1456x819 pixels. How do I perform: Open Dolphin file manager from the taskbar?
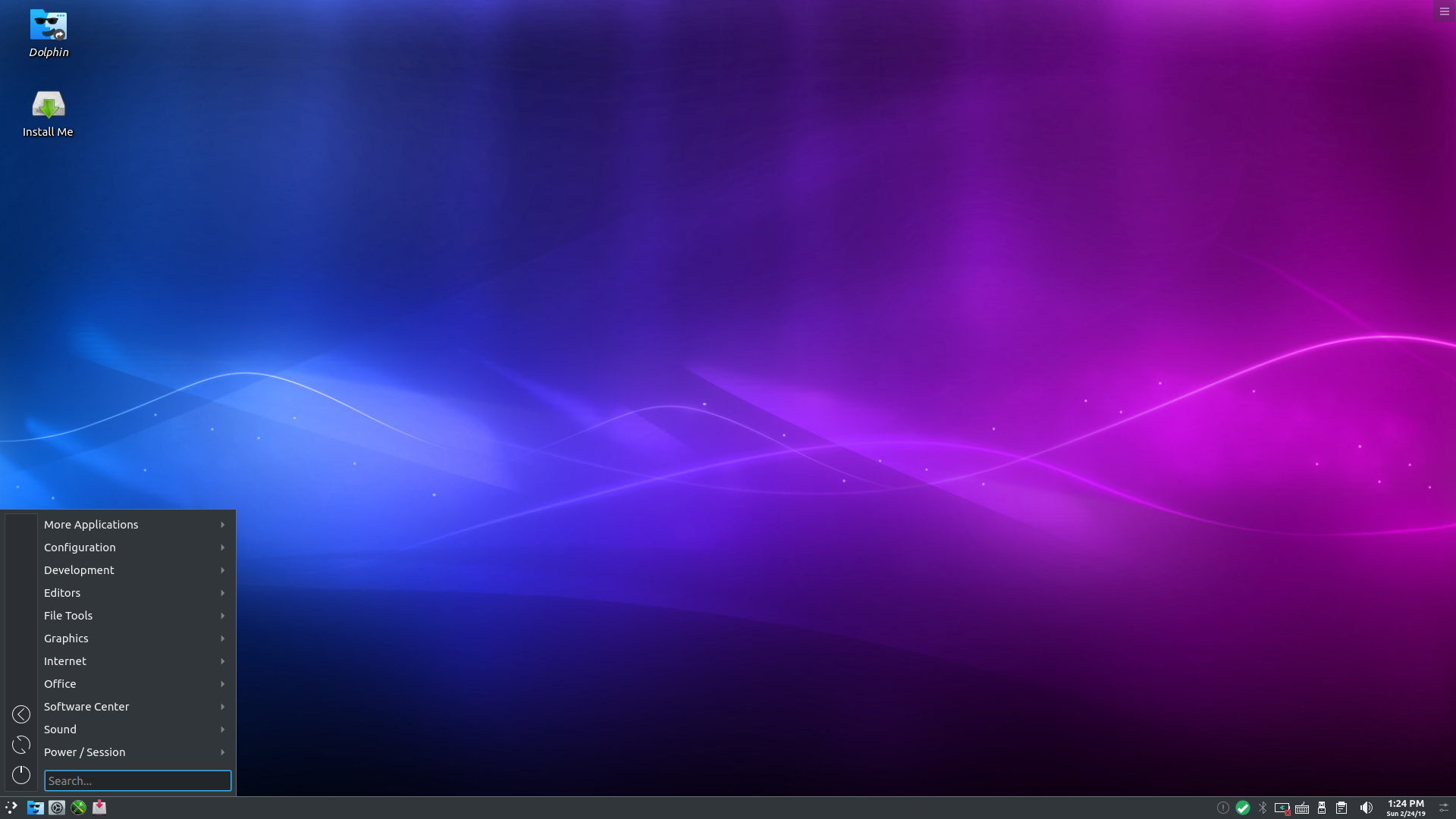[35, 808]
